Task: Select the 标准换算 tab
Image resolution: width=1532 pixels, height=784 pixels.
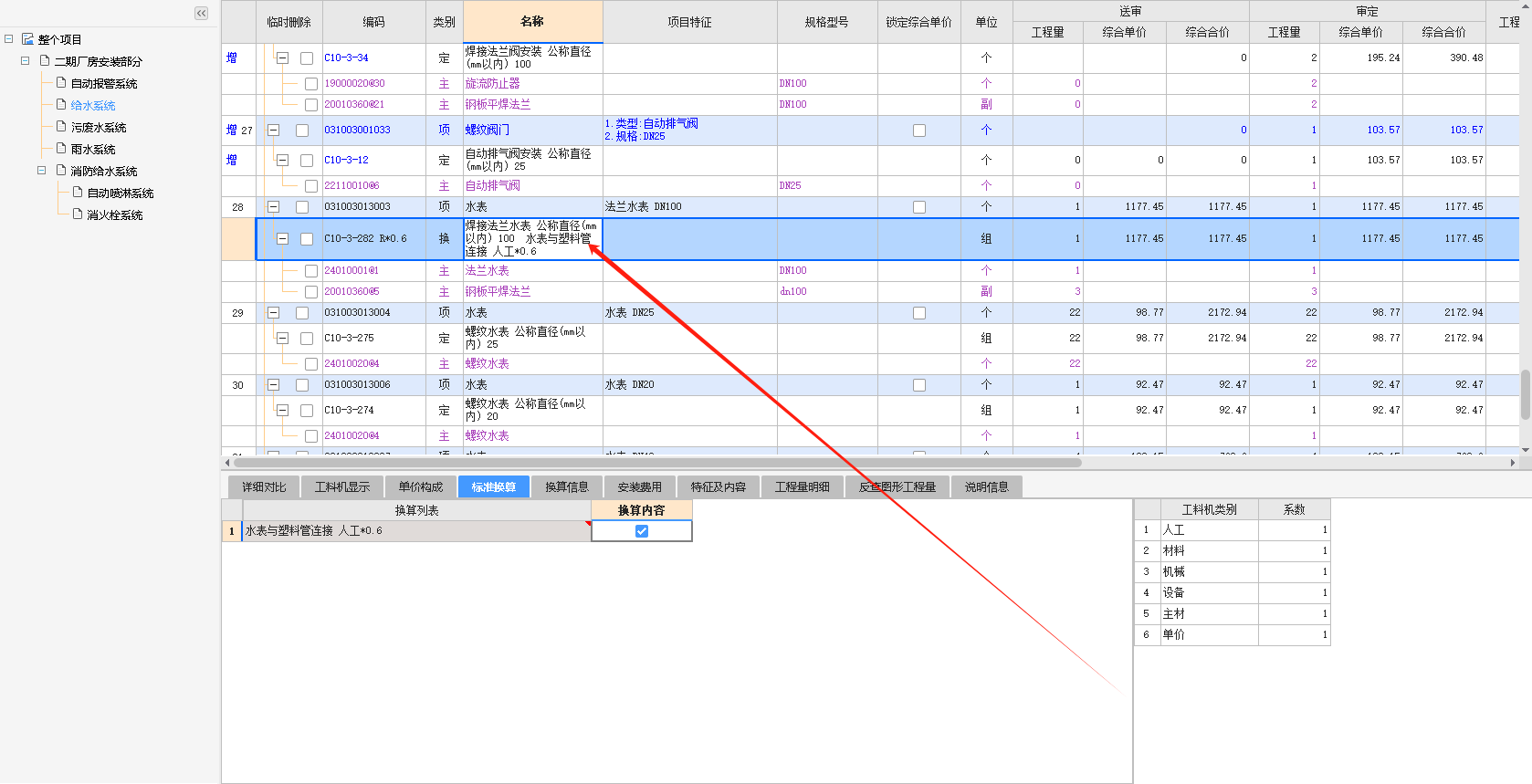Action: pos(494,487)
